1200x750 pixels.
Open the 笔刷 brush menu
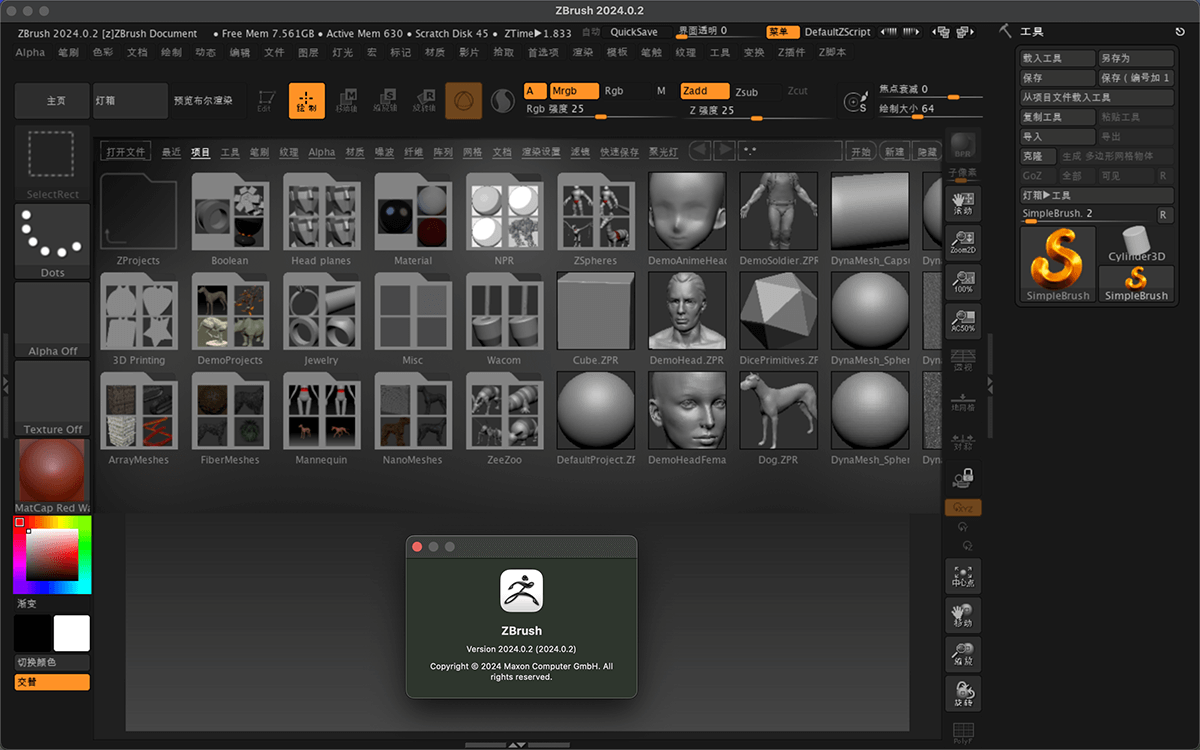[x=68, y=52]
